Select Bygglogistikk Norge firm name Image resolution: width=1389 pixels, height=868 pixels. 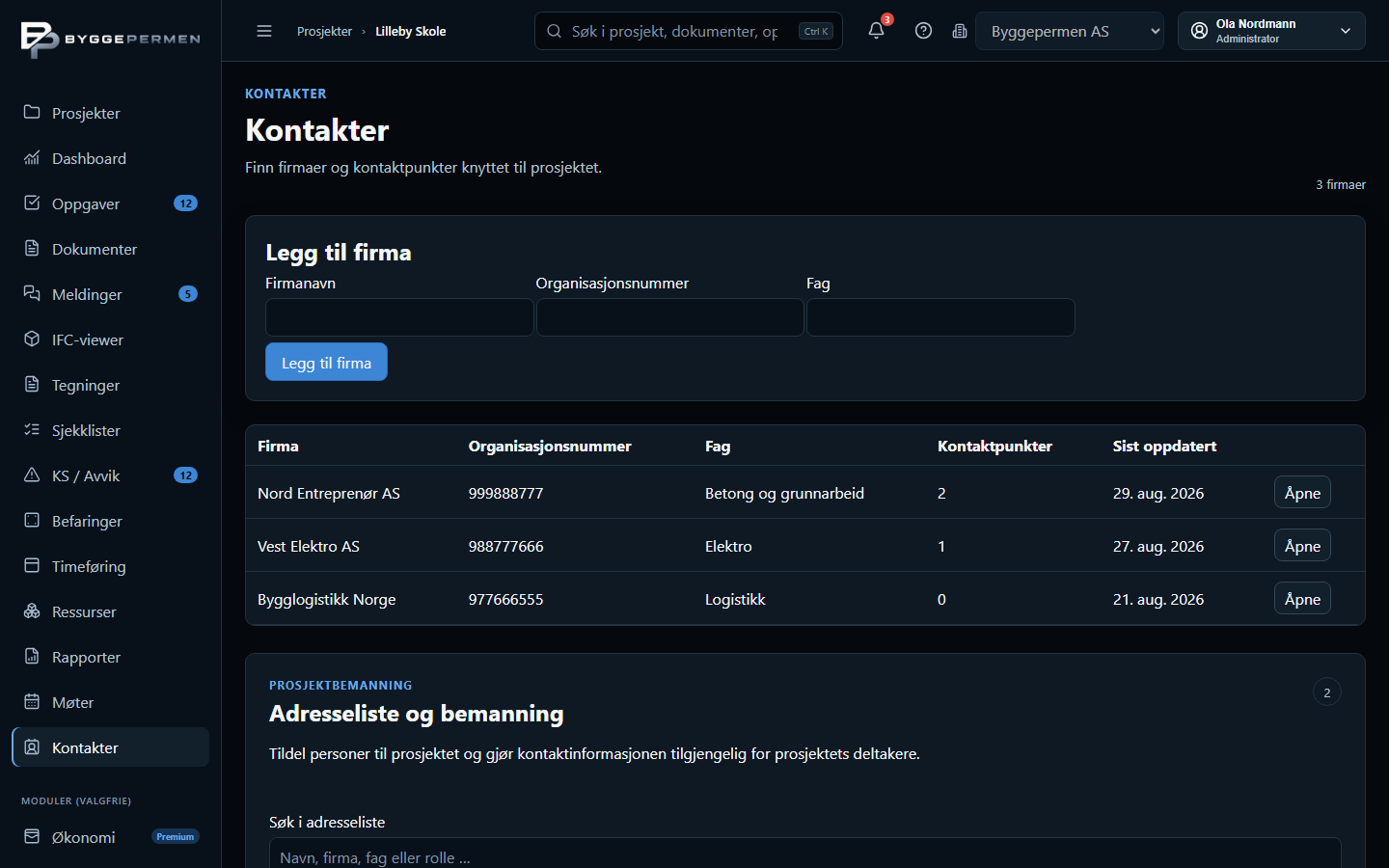pyautogui.click(x=327, y=599)
